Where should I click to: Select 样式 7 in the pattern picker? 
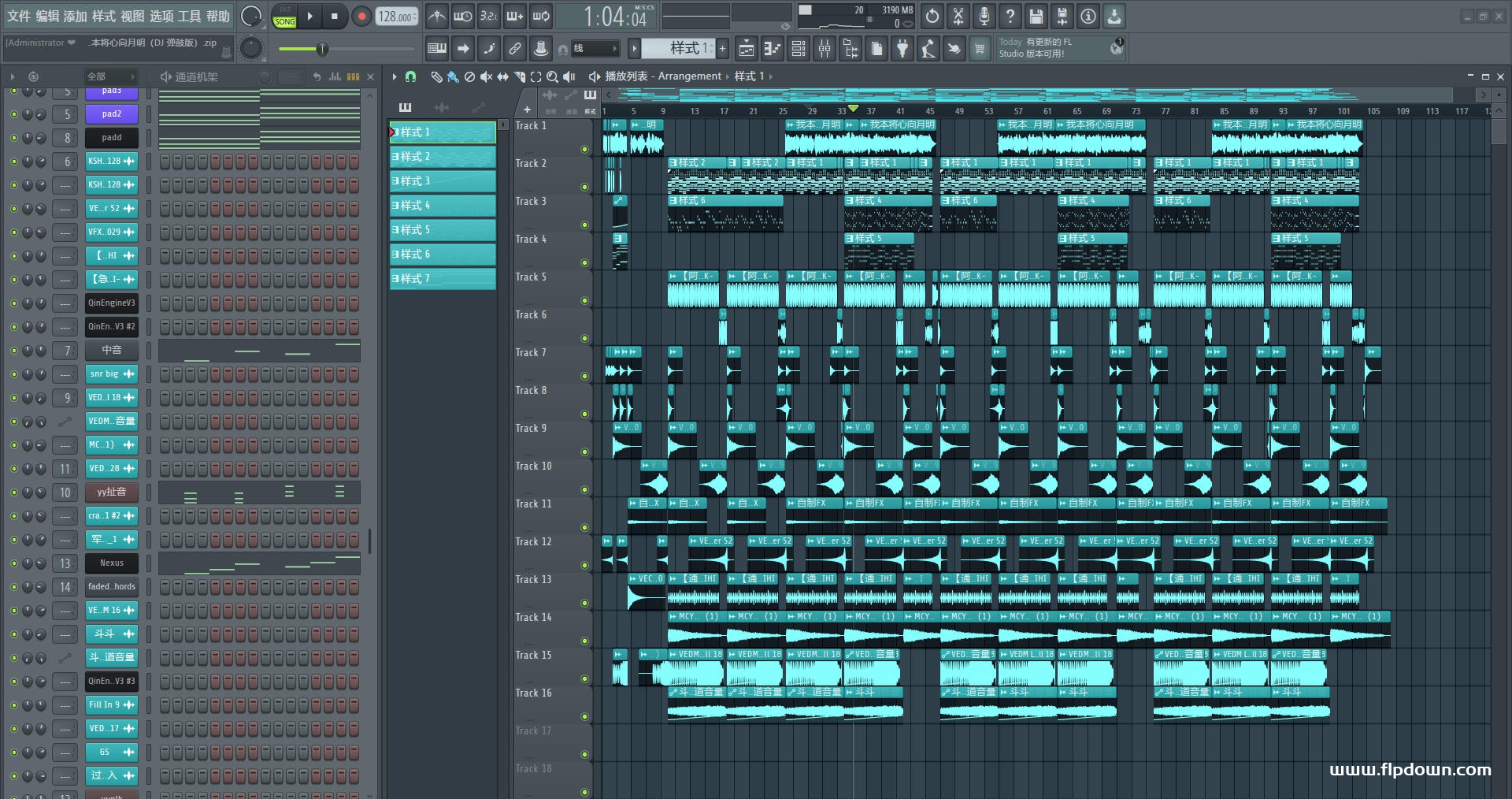(443, 279)
